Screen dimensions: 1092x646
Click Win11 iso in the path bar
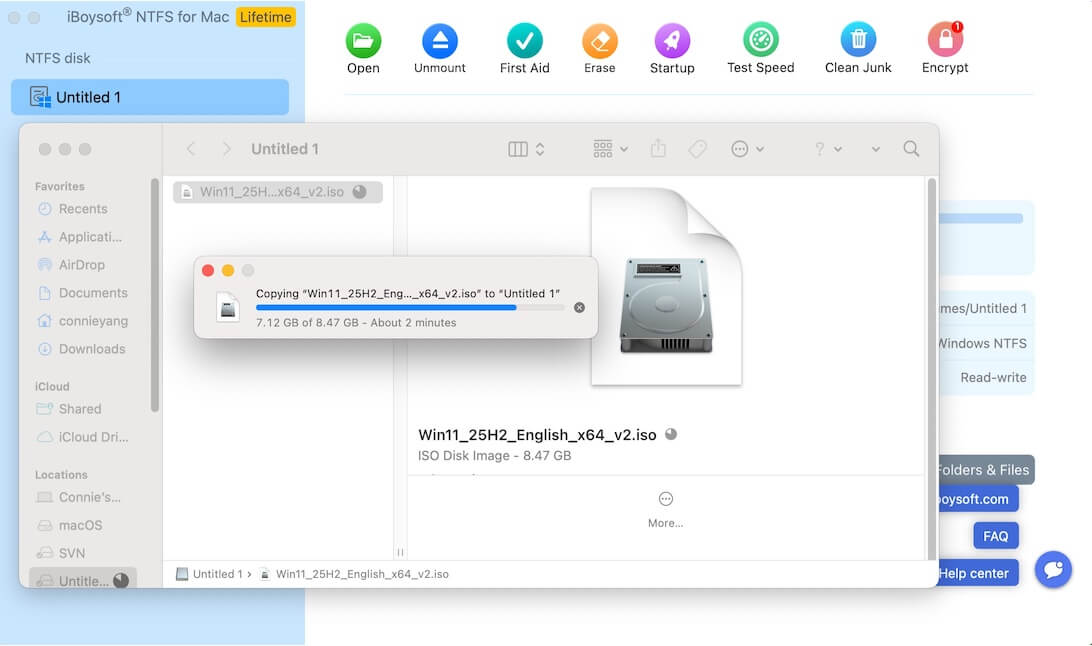(354, 574)
